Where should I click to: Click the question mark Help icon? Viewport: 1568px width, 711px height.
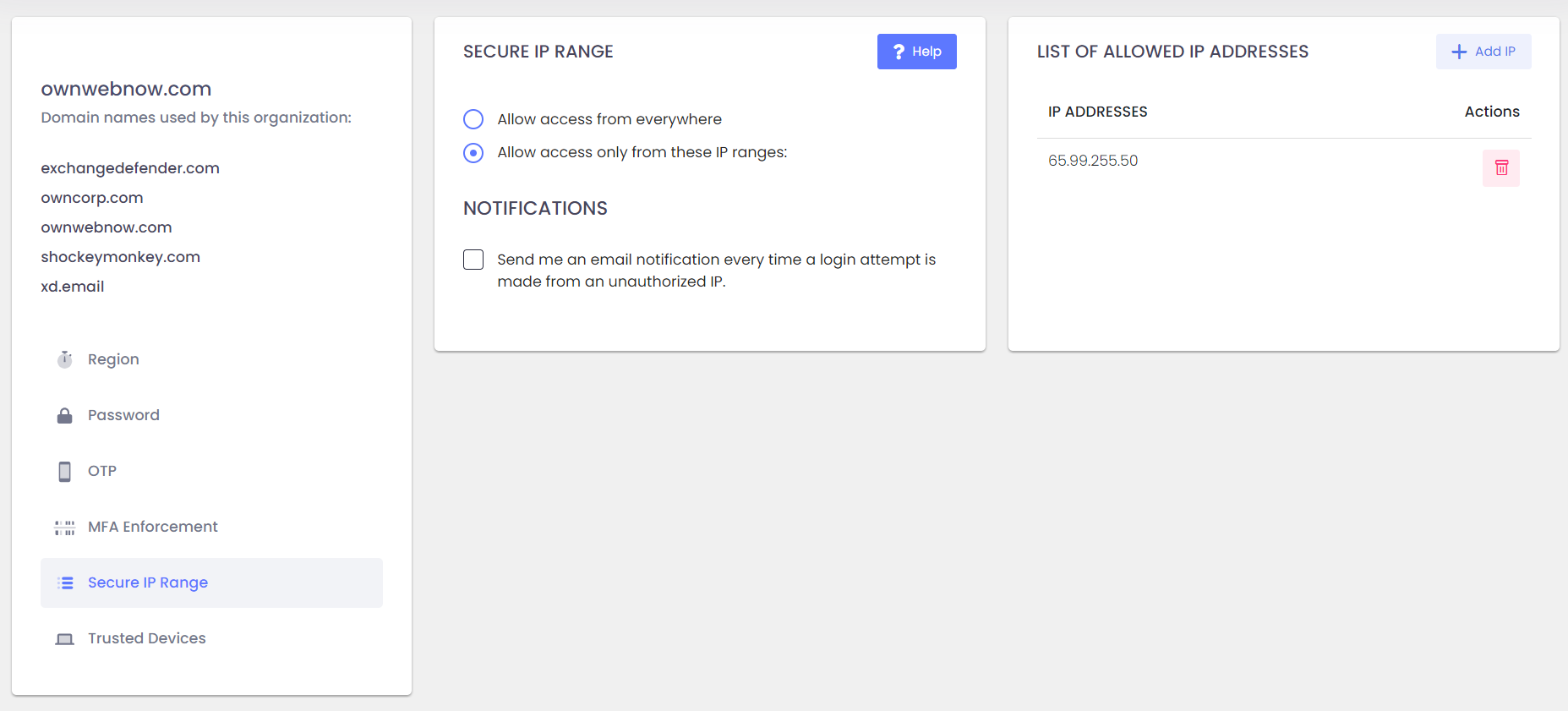click(898, 51)
